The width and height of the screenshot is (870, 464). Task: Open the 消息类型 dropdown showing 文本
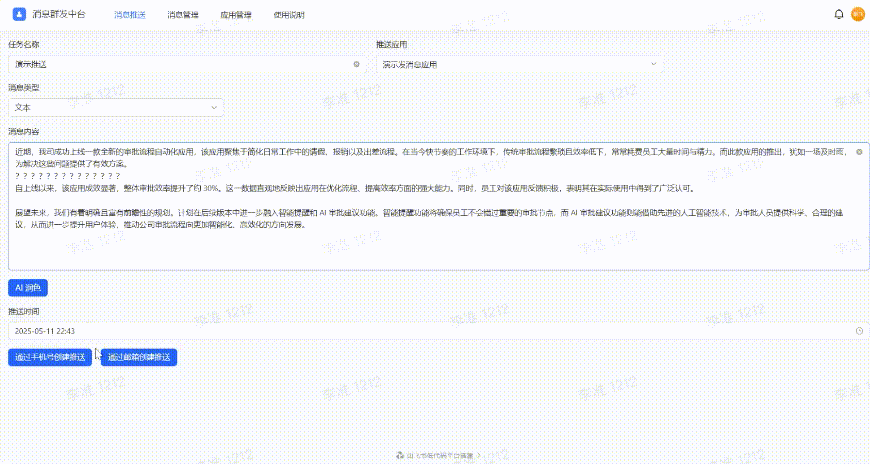pos(115,107)
